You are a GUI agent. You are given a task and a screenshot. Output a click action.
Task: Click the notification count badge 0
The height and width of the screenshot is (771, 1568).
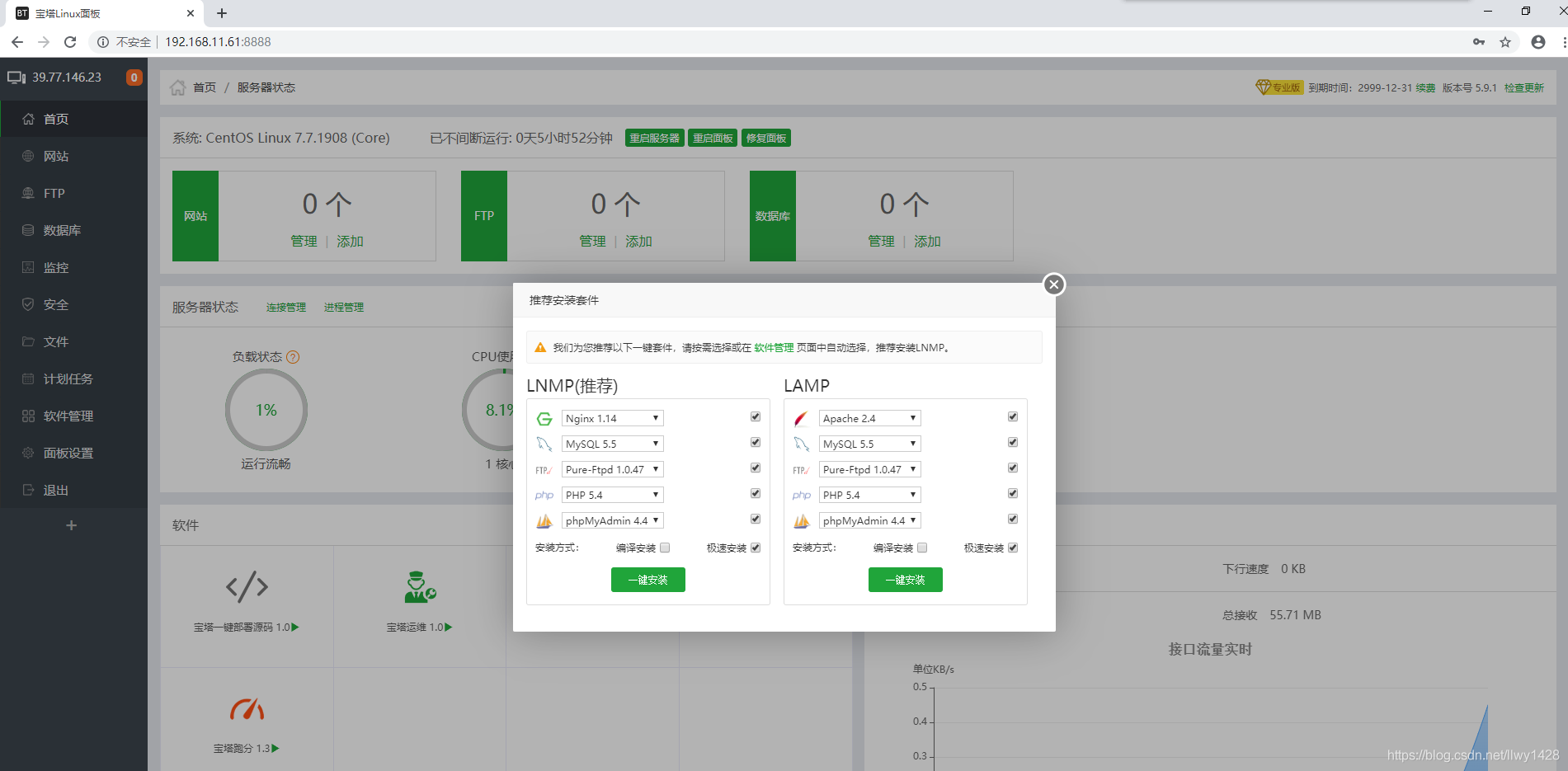pyautogui.click(x=134, y=78)
